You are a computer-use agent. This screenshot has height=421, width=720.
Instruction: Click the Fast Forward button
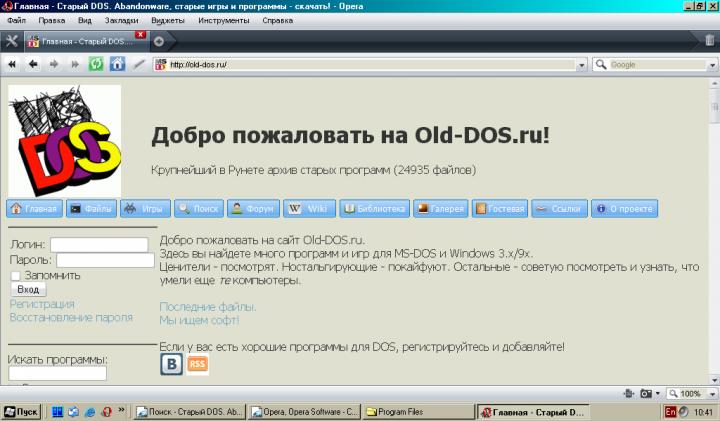click(75, 64)
